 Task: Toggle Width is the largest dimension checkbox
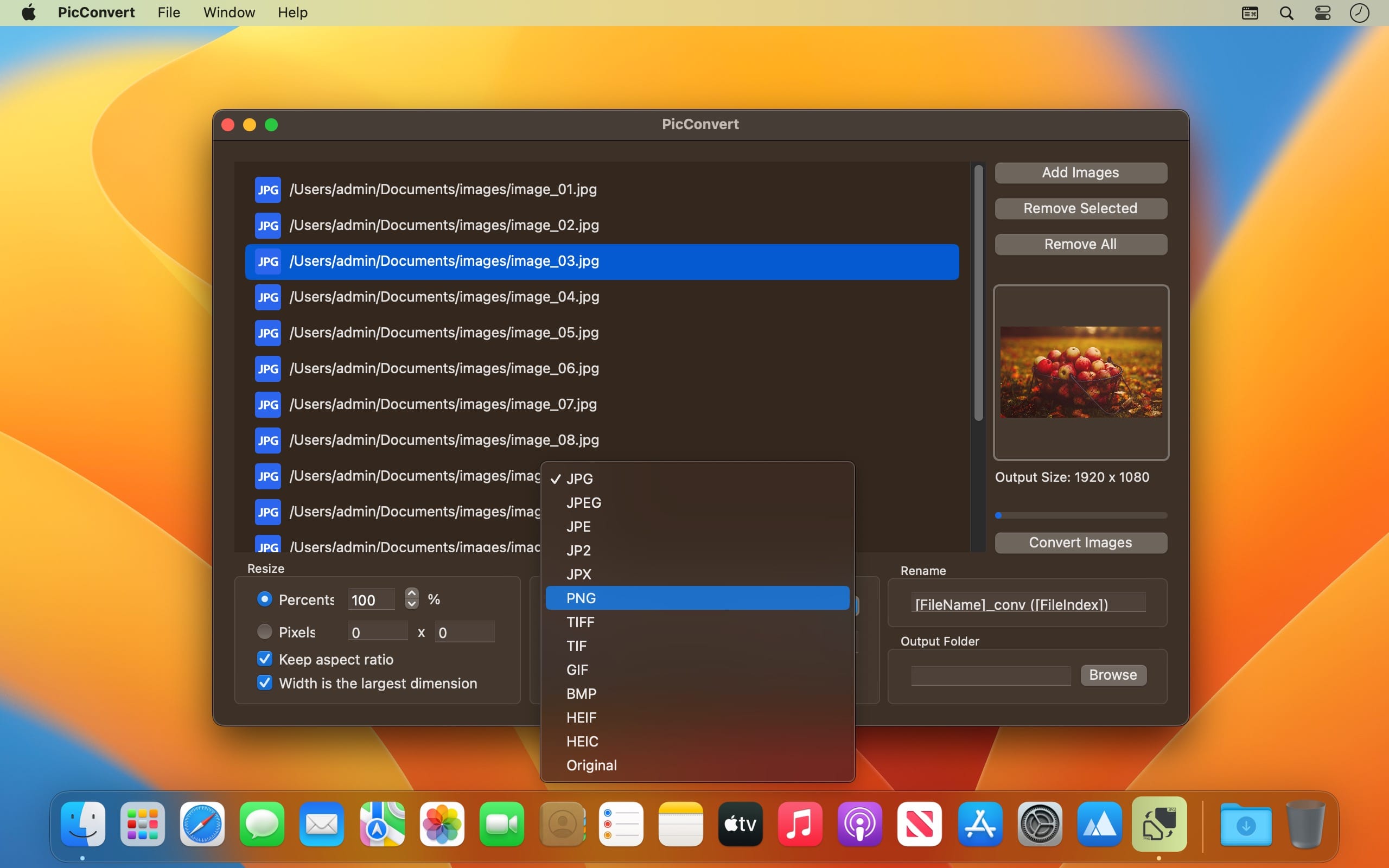(x=264, y=682)
